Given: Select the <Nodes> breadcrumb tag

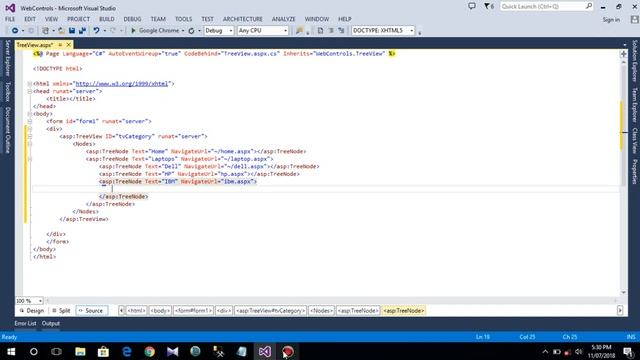Looking at the screenshot, I should 321,311.
